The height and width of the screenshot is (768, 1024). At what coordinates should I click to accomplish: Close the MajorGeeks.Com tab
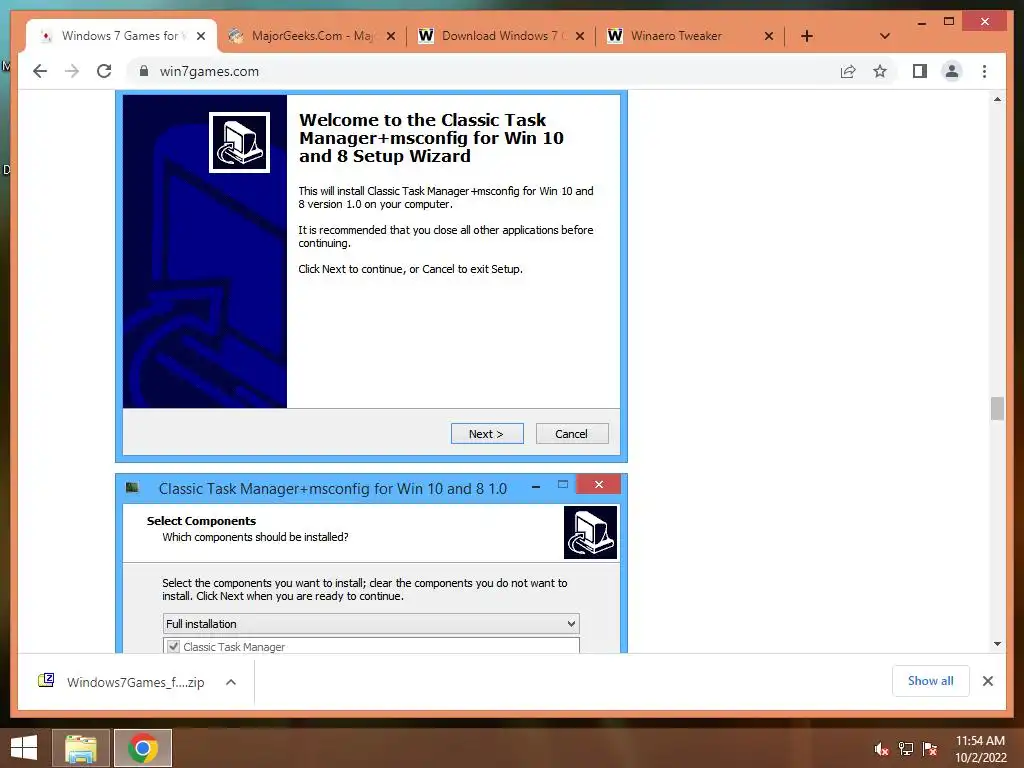click(391, 36)
